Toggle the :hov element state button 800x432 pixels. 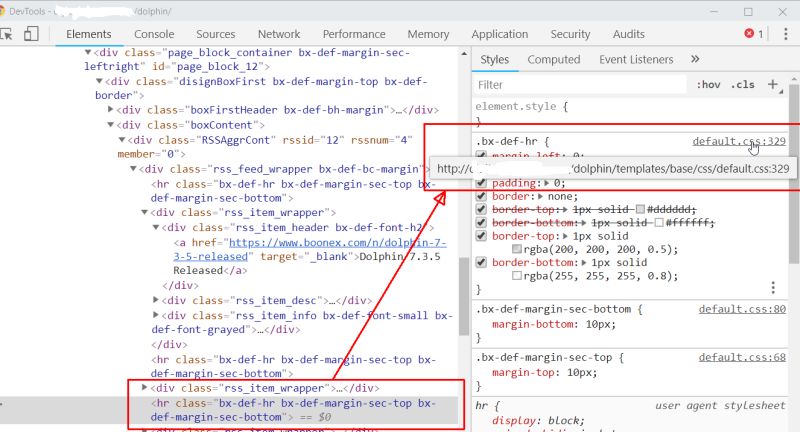(x=708, y=85)
